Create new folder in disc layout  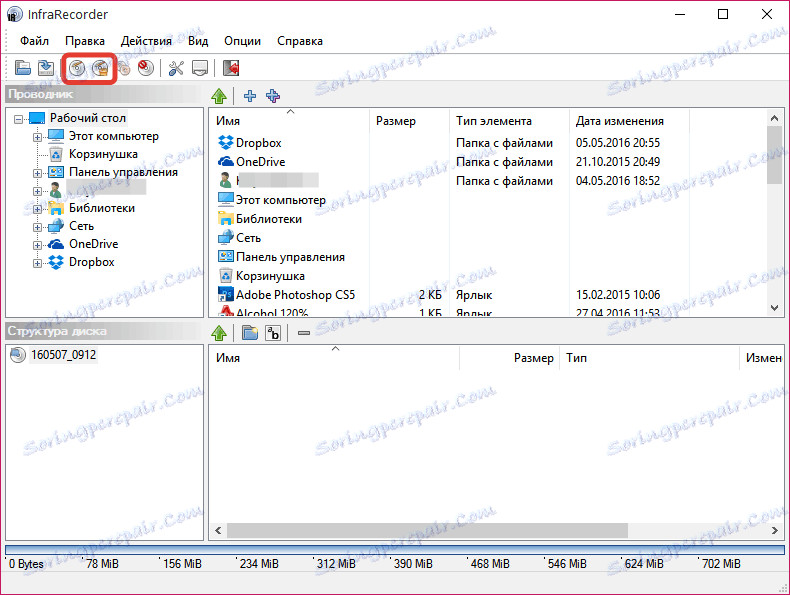pyautogui.click(x=250, y=333)
